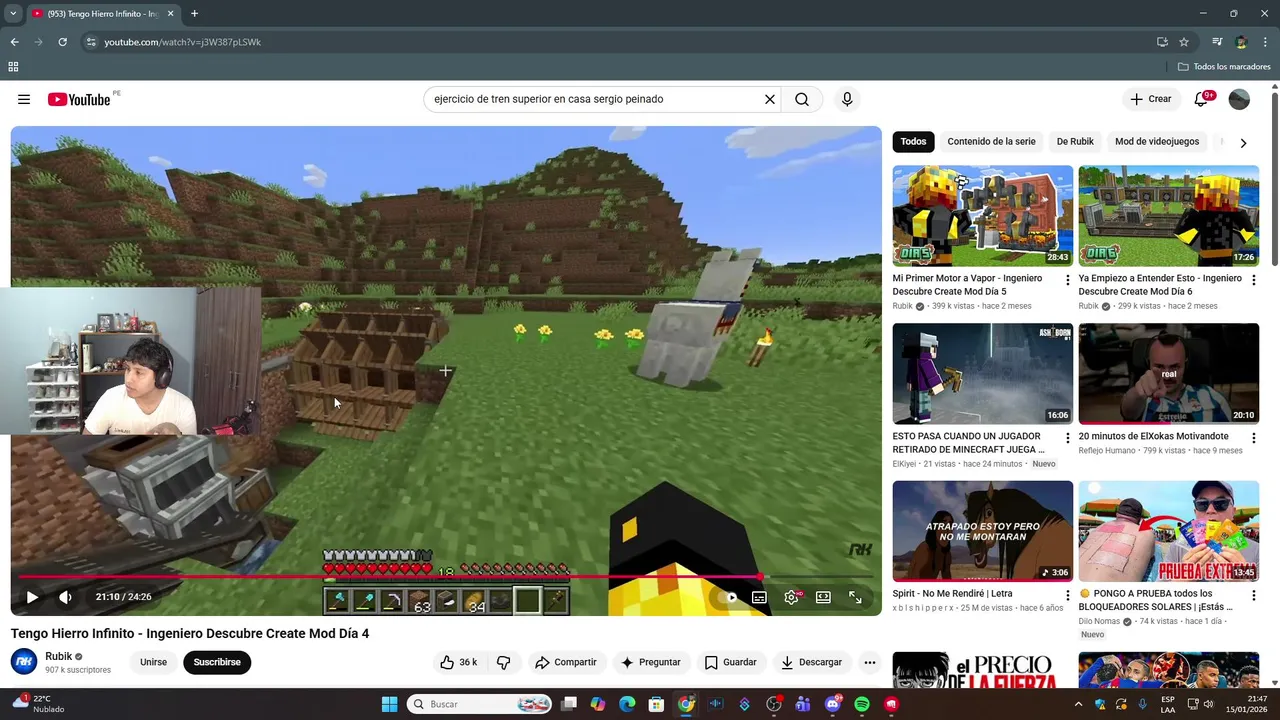Join the channel with Unirse

click(x=153, y=662)
